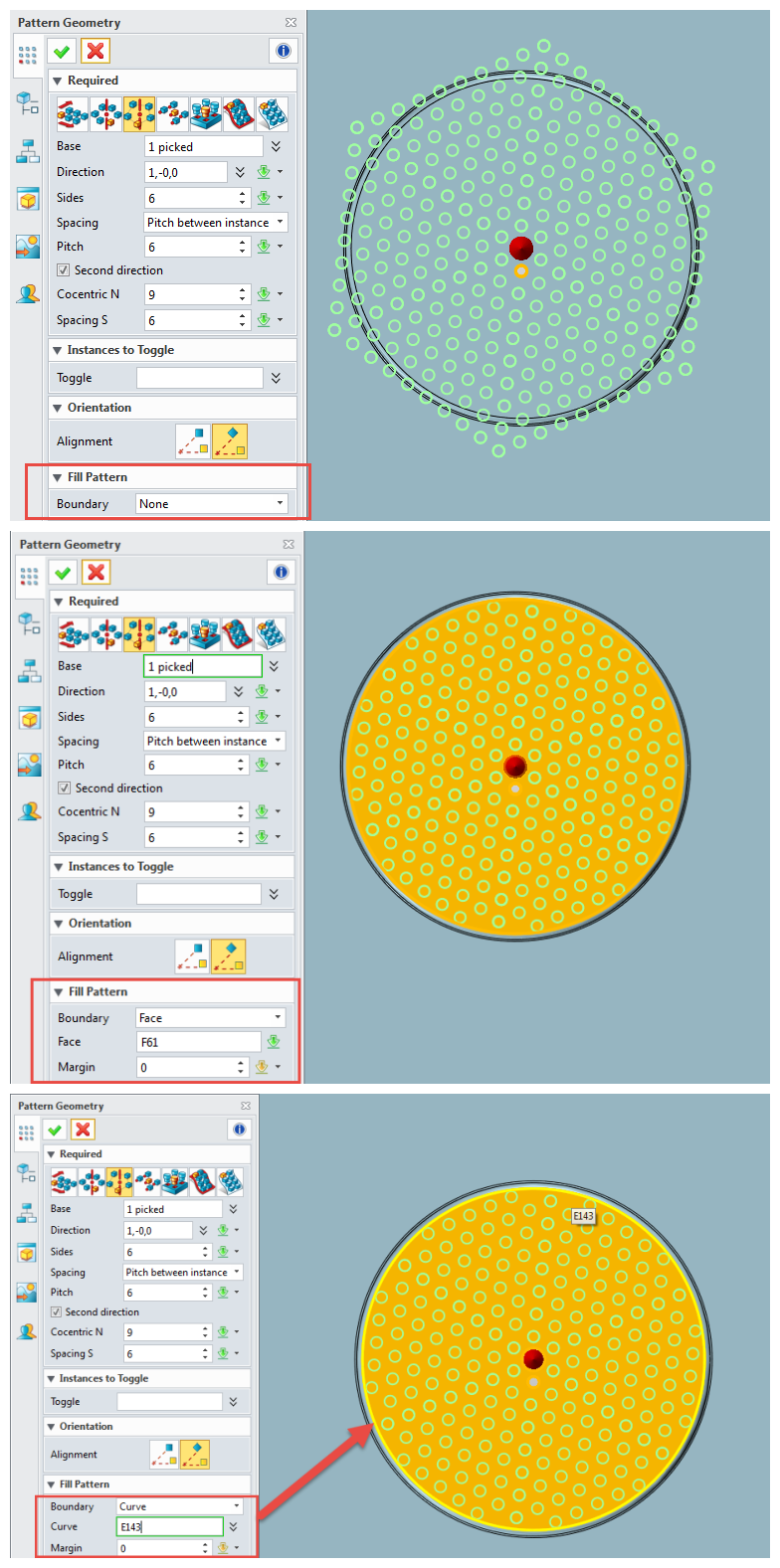Image resolution: width=780 pixels, height=1568 pixels.
Task: Expand Toggle field chevron in middle dialog
Action: click(x=274, y=894)
